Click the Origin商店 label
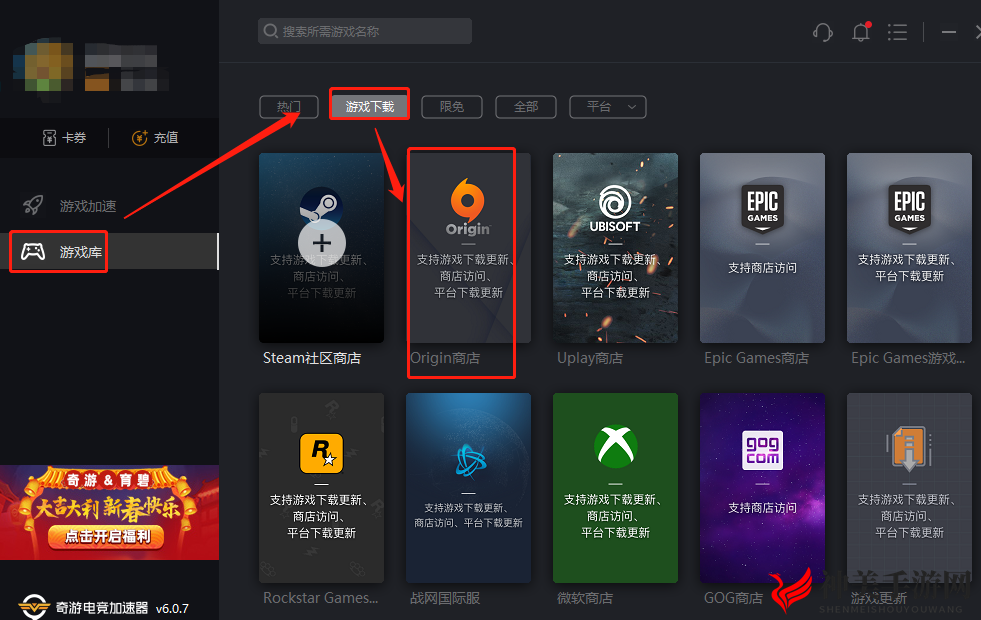Viewport: 981px width, 620px height. (445, 358)
